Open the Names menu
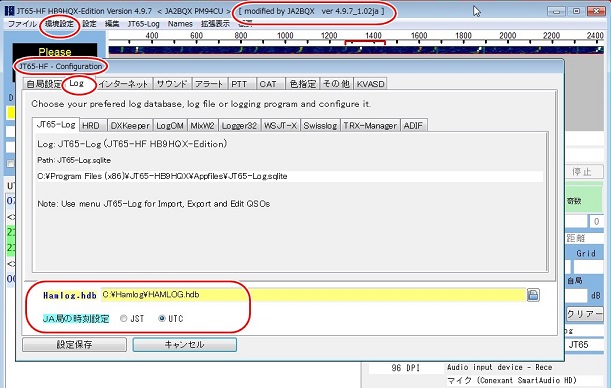The width and height of the screenshot is (611, 388). [180, 24]
